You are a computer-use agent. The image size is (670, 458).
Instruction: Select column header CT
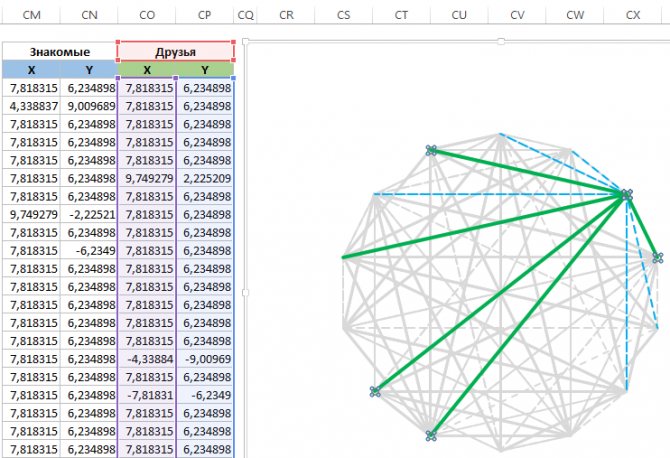pos(401,15)
